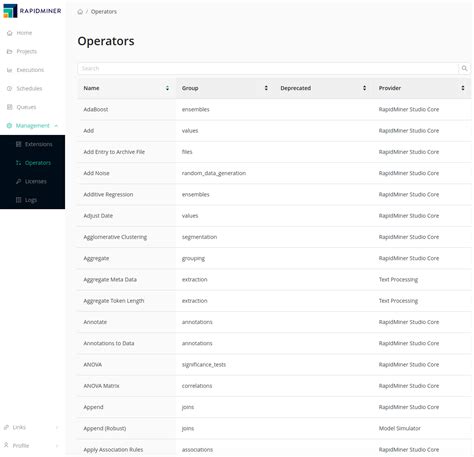Click the grouping group cell
This screenshot has width=474, height=457.
pyautogui.click(x=193, y=258)
